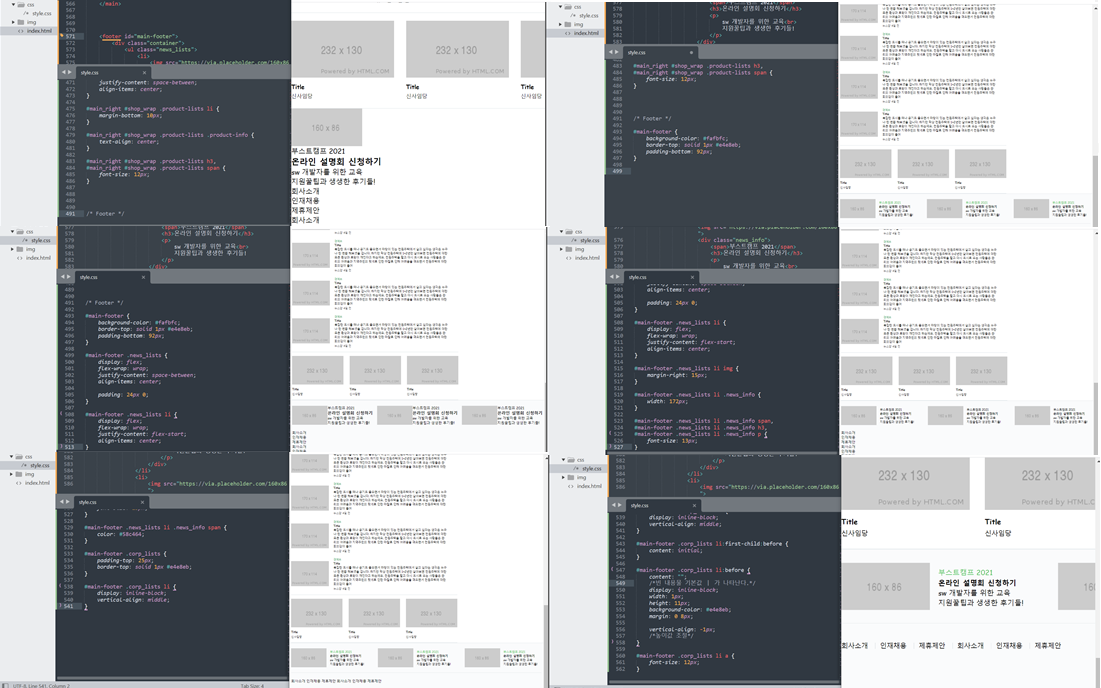This screenshot has width=1101, height=688.
Task: Click bookmark marker beside line 571
Action: (60, 37)
